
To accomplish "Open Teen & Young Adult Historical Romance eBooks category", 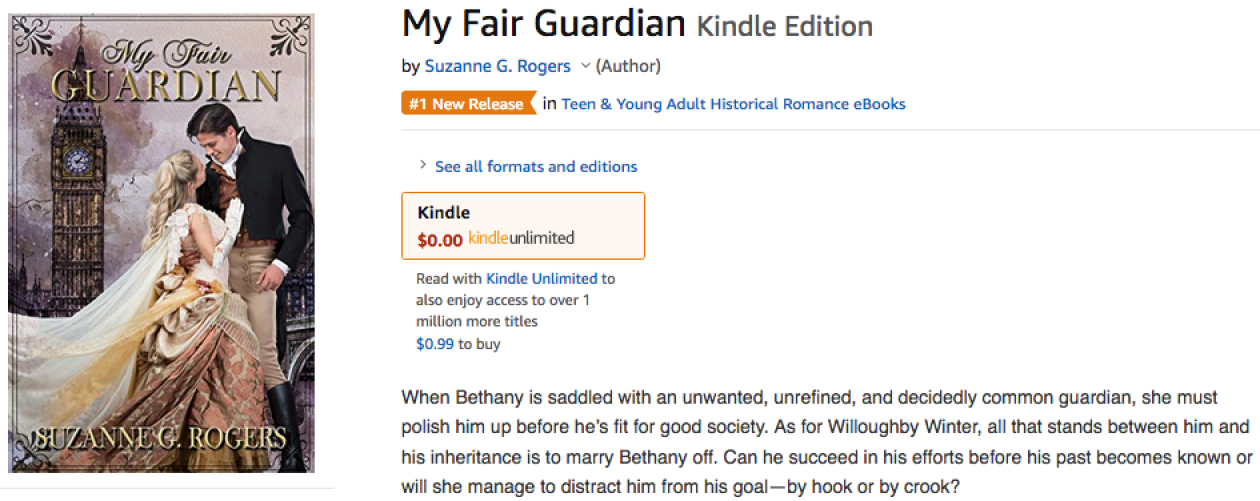I will coord(733,103).
